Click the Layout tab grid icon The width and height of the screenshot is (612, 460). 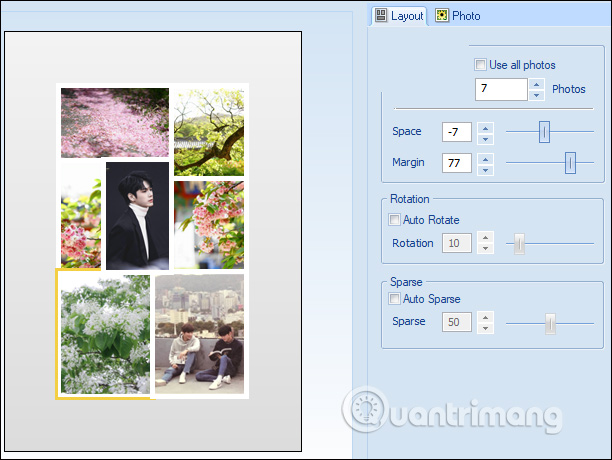381,16
